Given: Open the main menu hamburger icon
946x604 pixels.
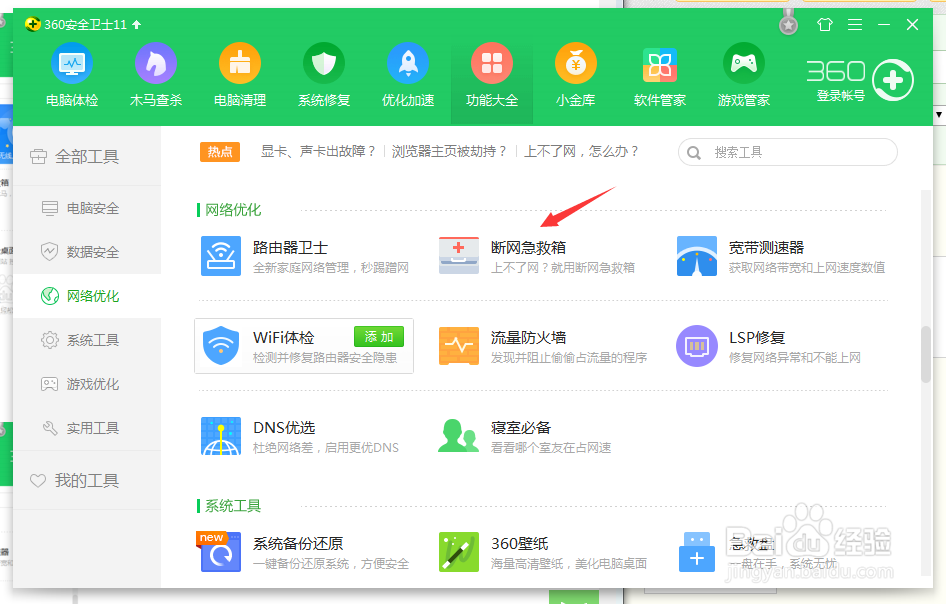Looking at the screenshot, I should pos(854,24).
